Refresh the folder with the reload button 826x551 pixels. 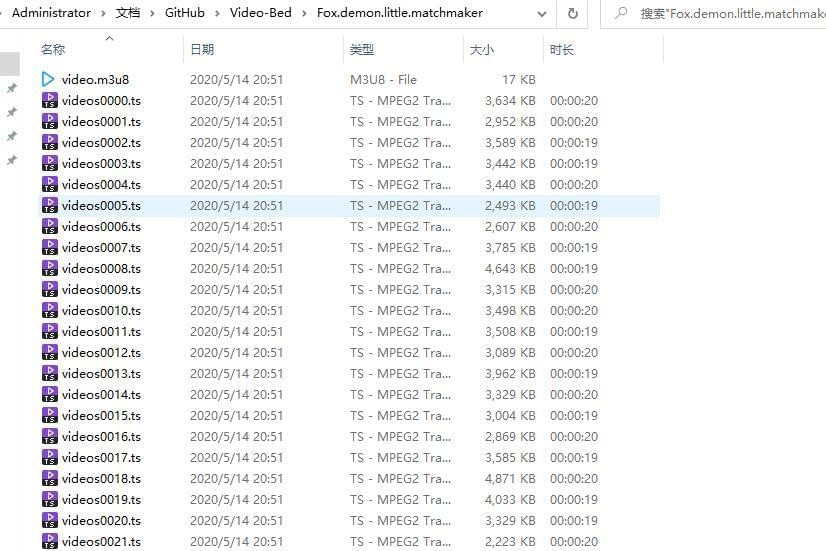(x=573, y=13)
